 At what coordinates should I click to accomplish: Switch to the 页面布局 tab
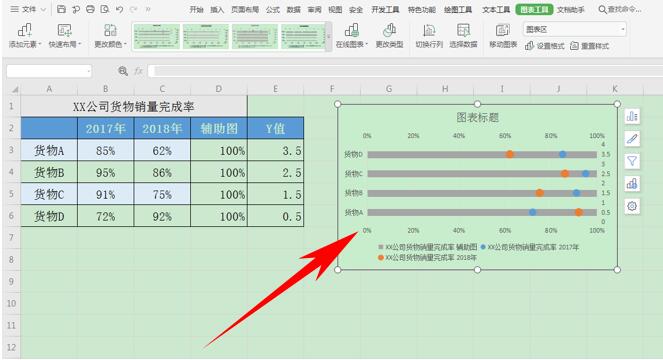[245, 9]
